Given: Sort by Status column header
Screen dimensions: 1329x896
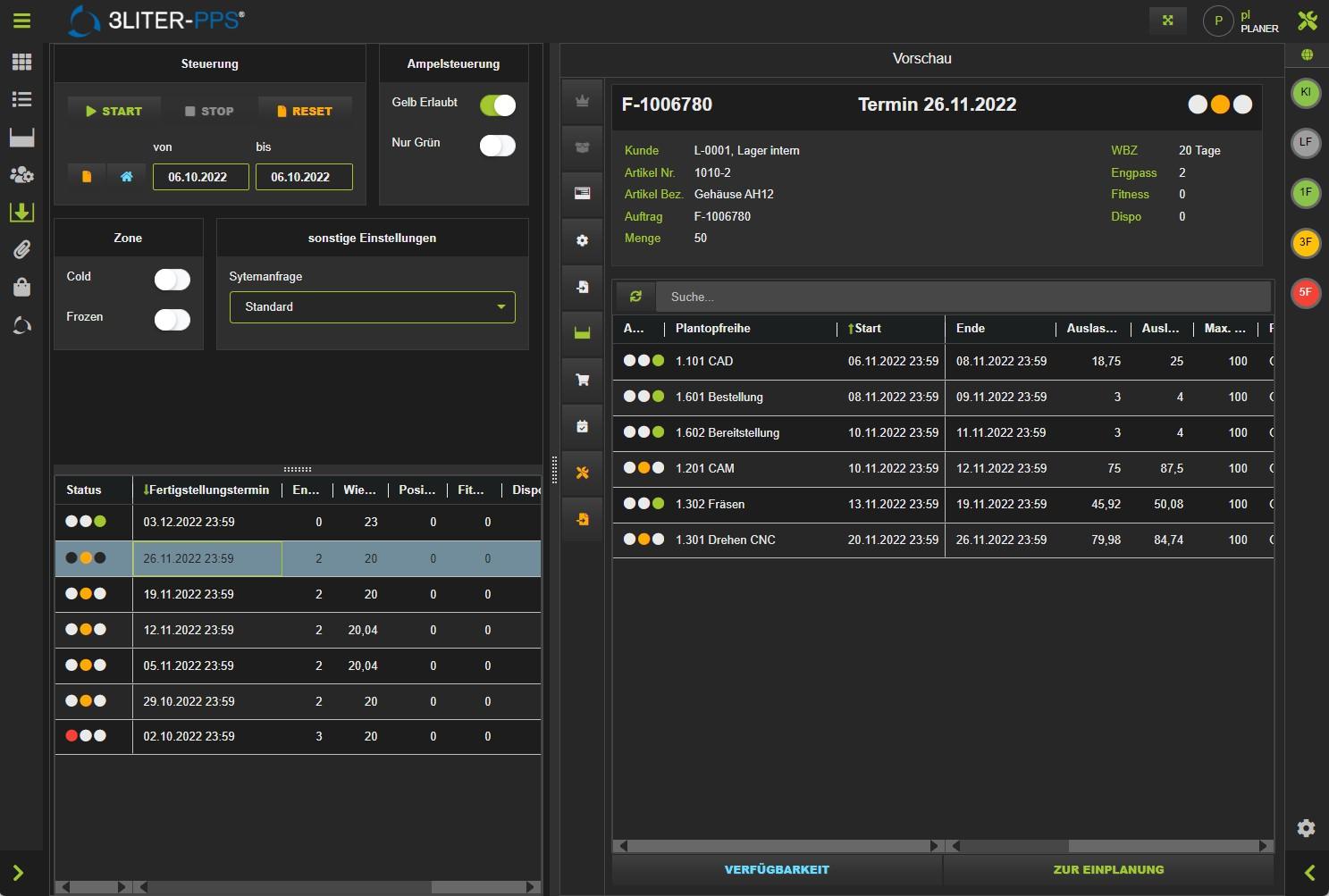Looking at the screenshot, I should [93, 490].
